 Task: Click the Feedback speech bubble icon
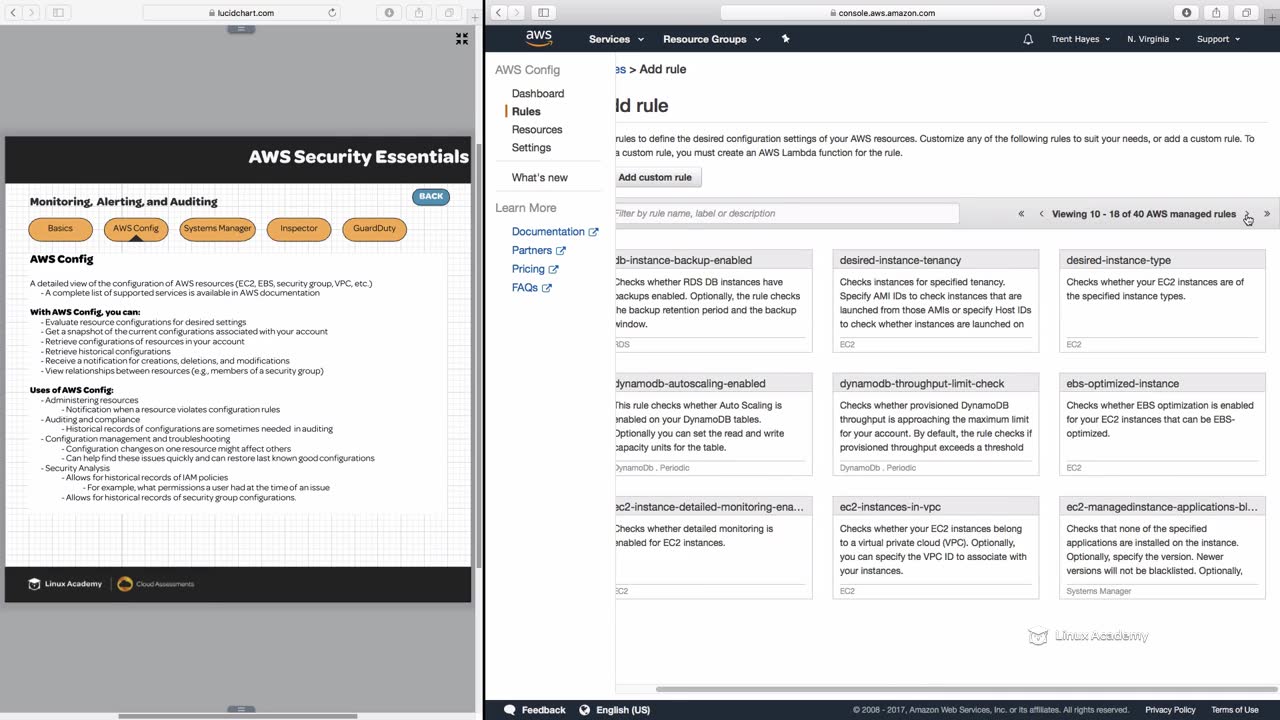coord(510,710)
